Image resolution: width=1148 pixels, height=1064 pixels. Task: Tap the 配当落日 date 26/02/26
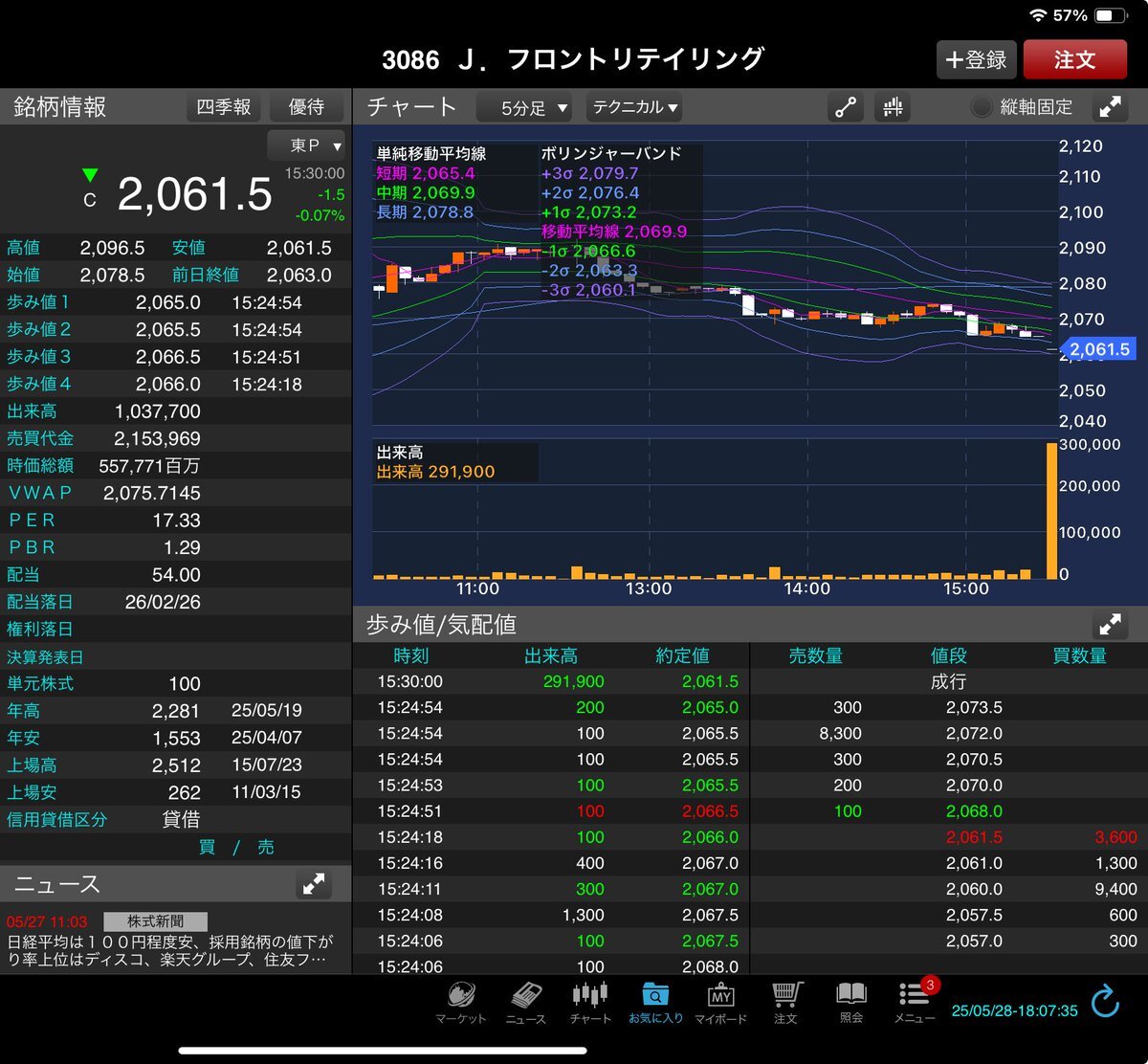[164, 602]
